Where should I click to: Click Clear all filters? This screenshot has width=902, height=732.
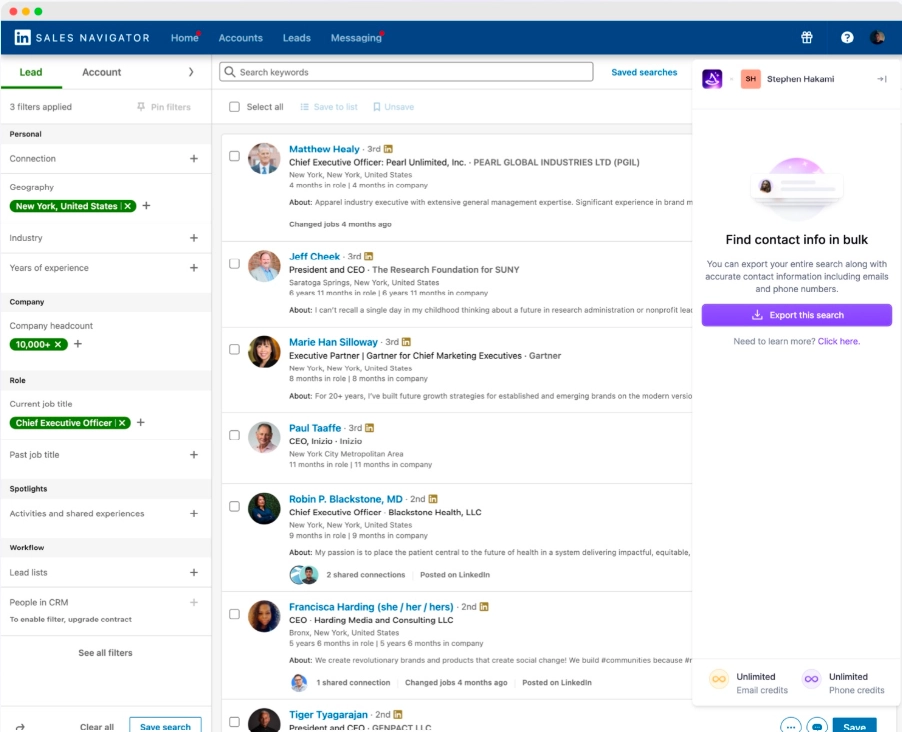tap(97, 727)
